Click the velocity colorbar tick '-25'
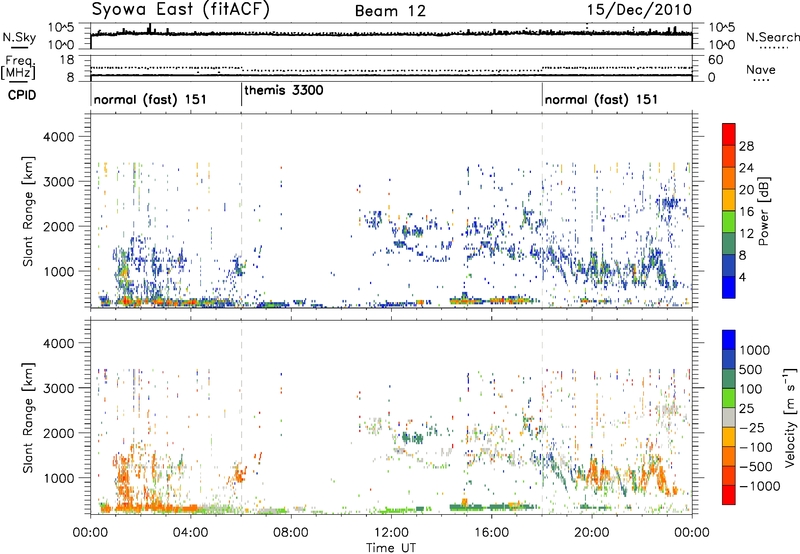Image resolution: width=800 pixels, height=554 pixels. coord(751,428)
